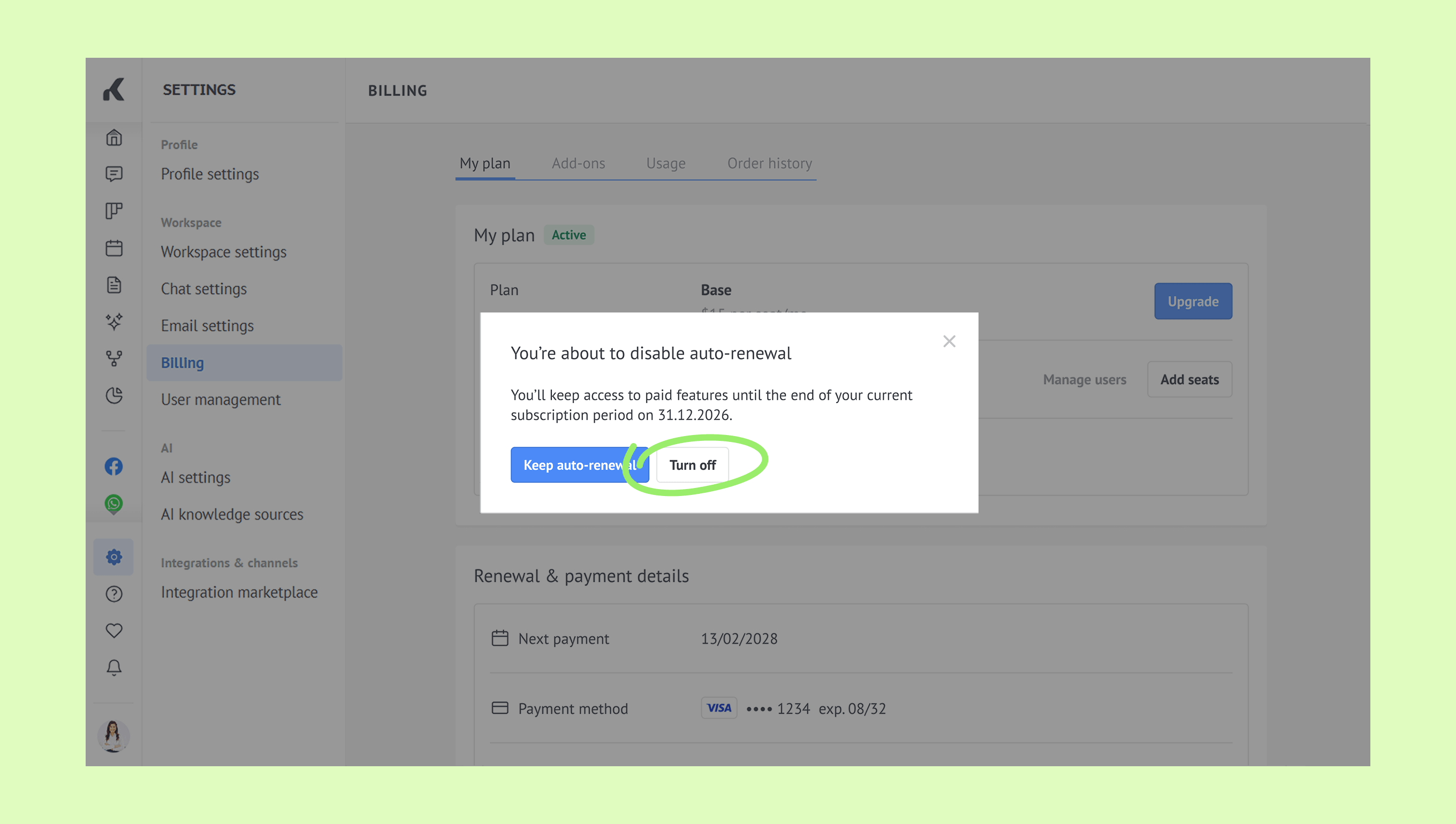Image resolution: width=1456 pixels, height=824 pixels.
Task: Open the calendar icon in sidebar
Action: 114,248
